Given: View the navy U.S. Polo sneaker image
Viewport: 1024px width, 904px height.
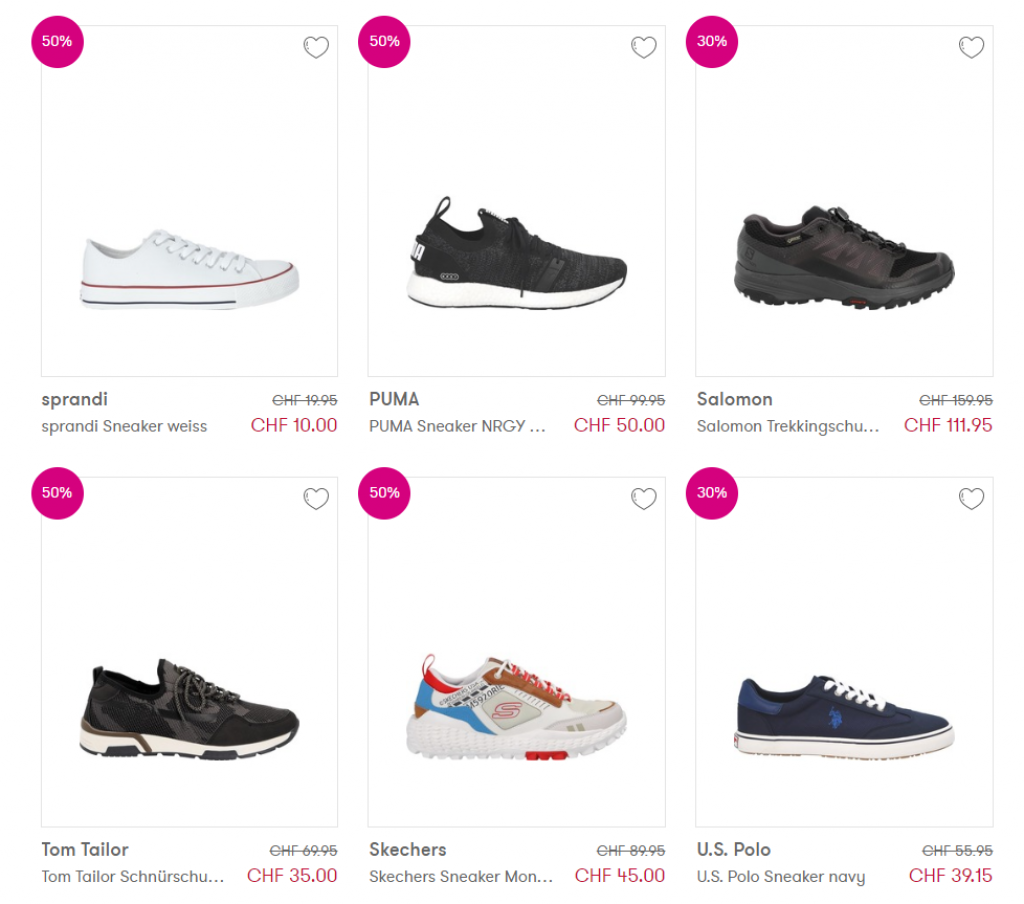Looking at the screenshot, I should [x=844, y=714].
